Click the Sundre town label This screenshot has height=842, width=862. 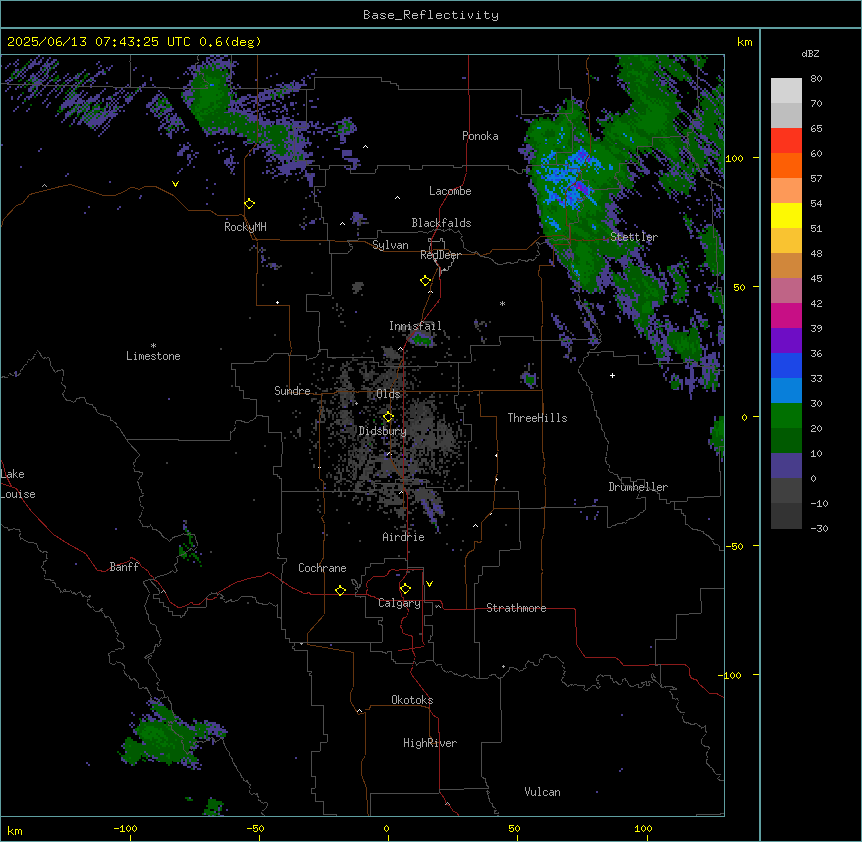(x=292, y=391)
